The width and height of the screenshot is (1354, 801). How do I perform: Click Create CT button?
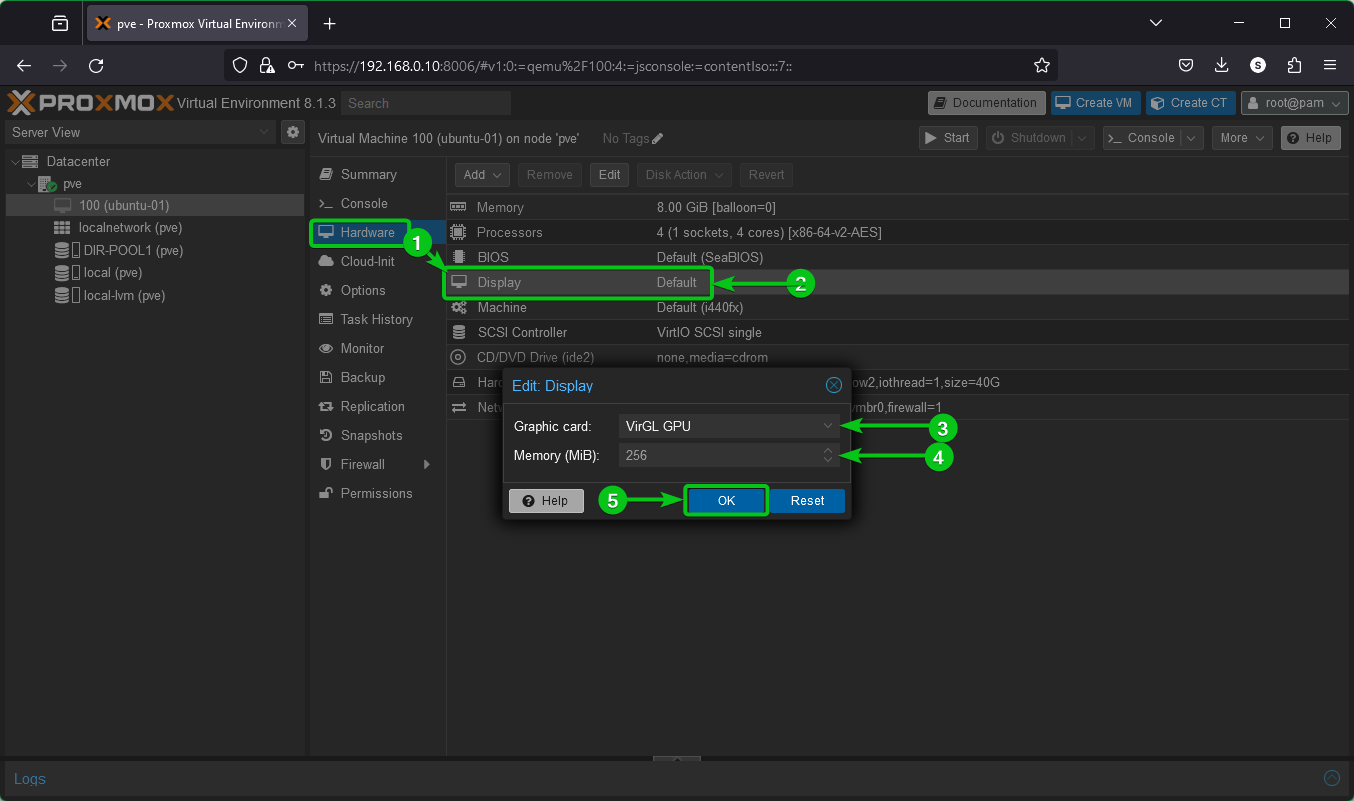click(x=1190, y=103)
